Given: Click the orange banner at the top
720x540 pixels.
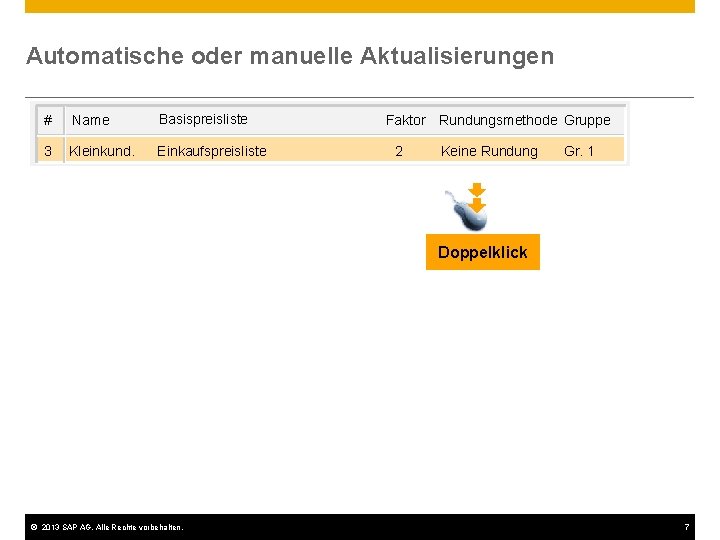Looking at the screenshot, I should (360, 6).
